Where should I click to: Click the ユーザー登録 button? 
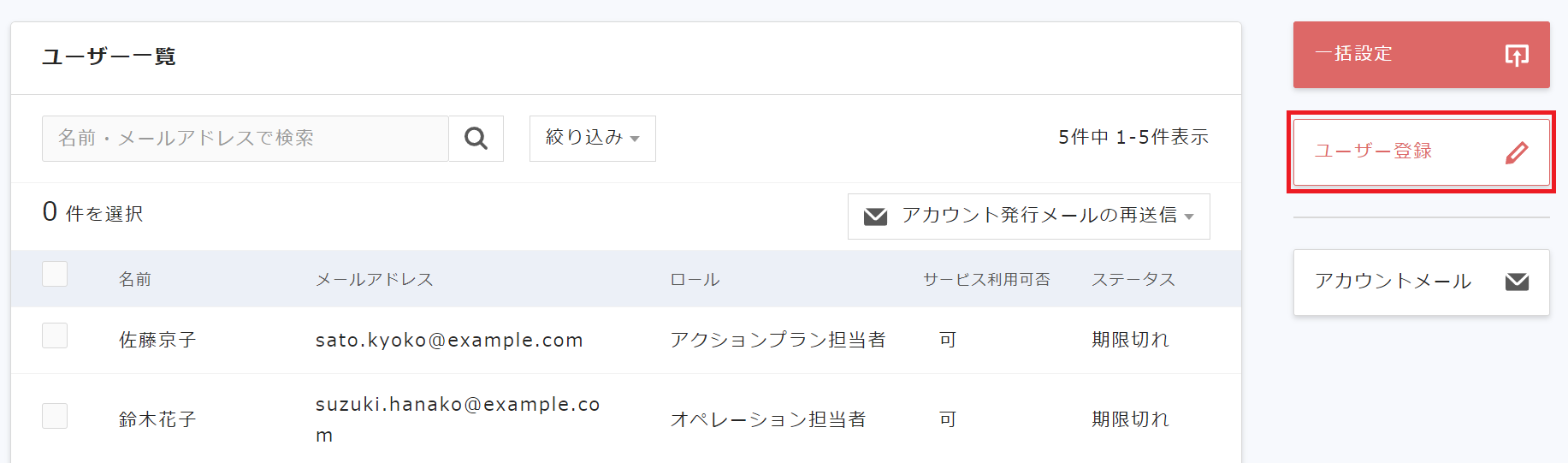pyautogui.click(x=1422, y=152)
